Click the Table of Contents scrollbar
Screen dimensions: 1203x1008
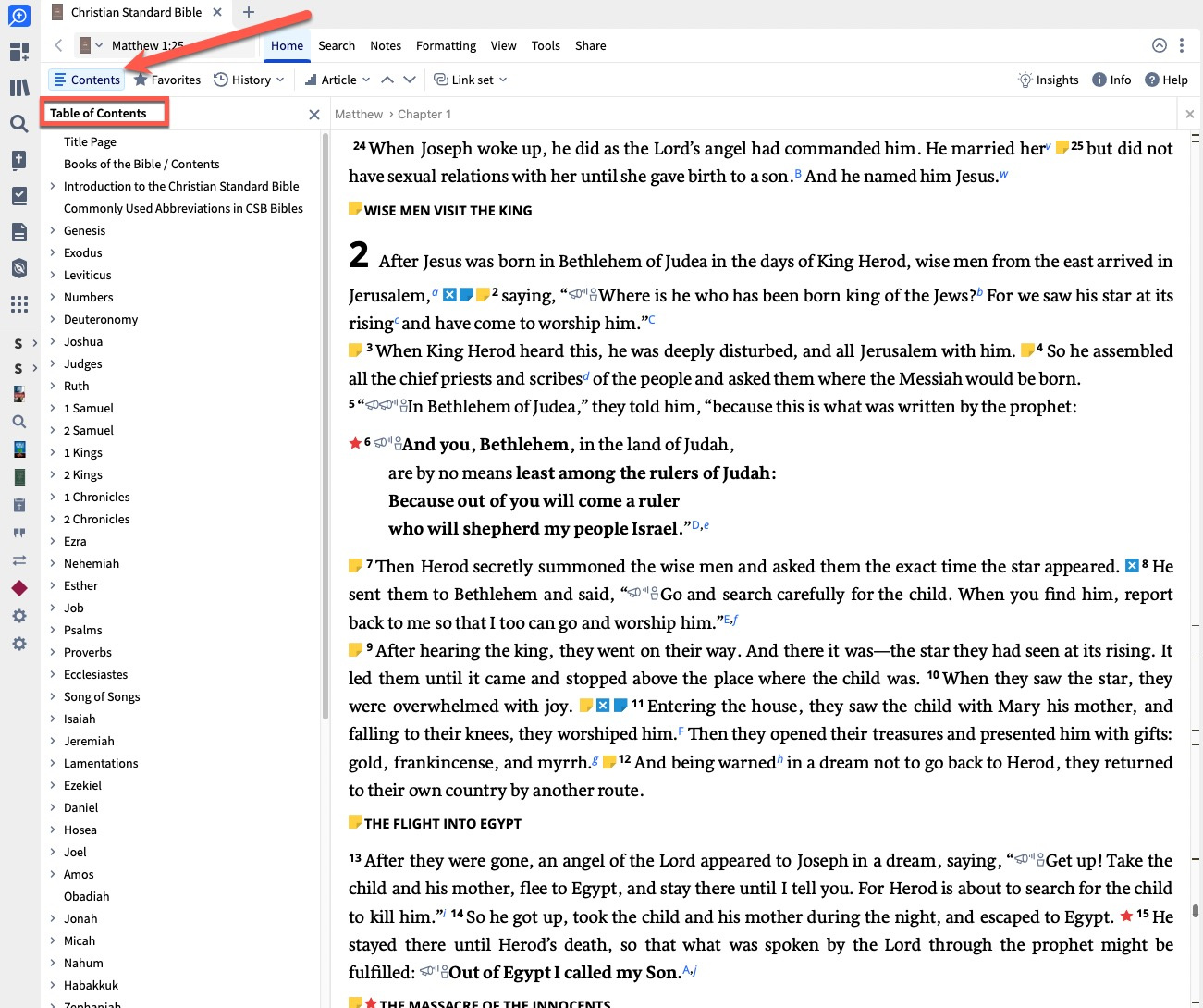click(325, 425)
